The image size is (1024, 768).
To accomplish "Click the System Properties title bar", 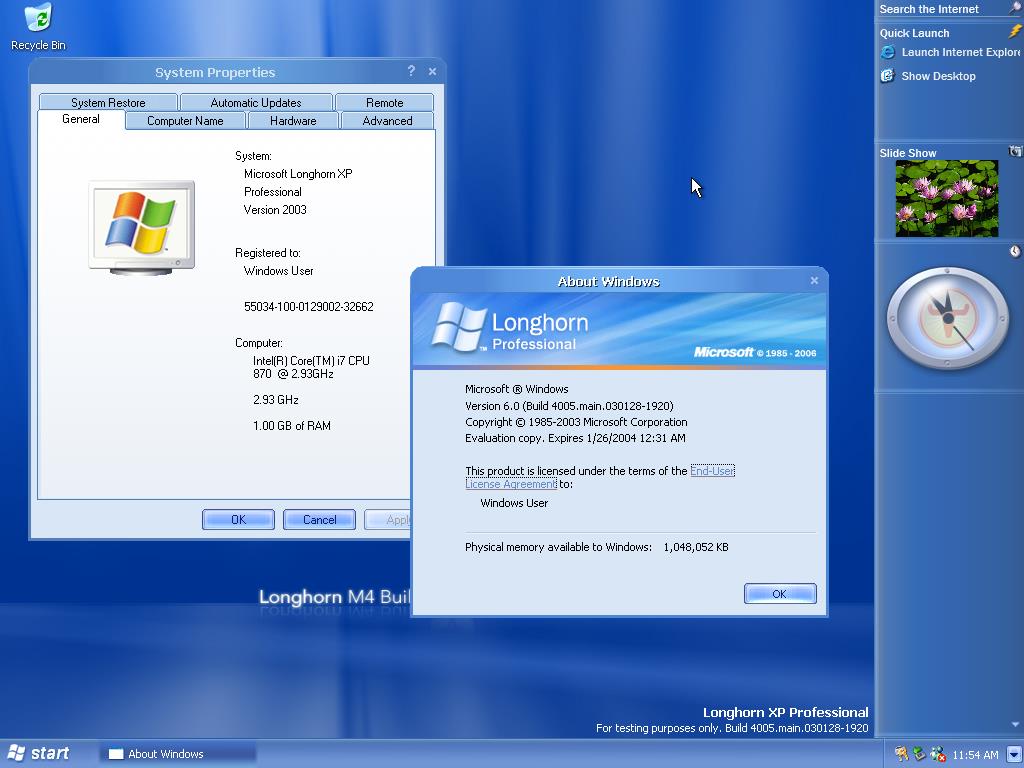I will (216, 72).
